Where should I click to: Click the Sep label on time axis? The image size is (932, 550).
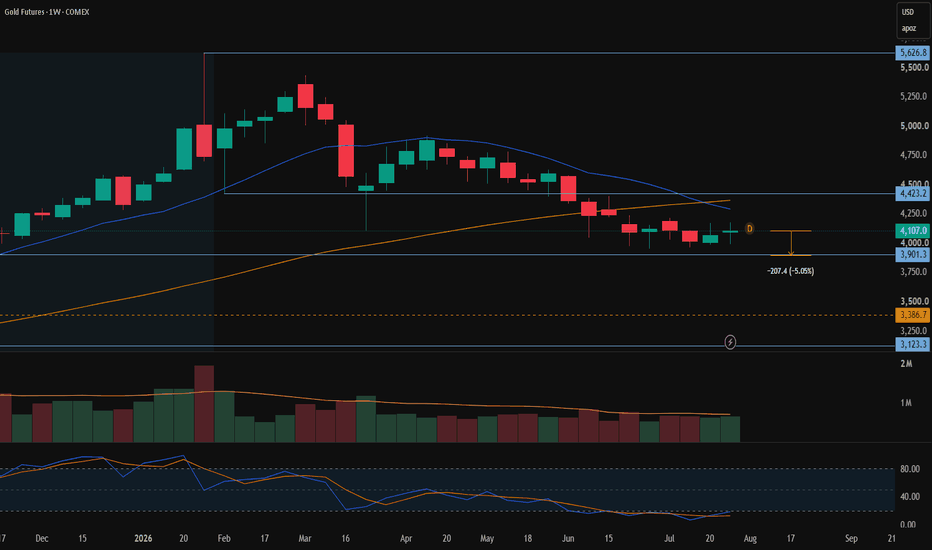tap(851, 539)
